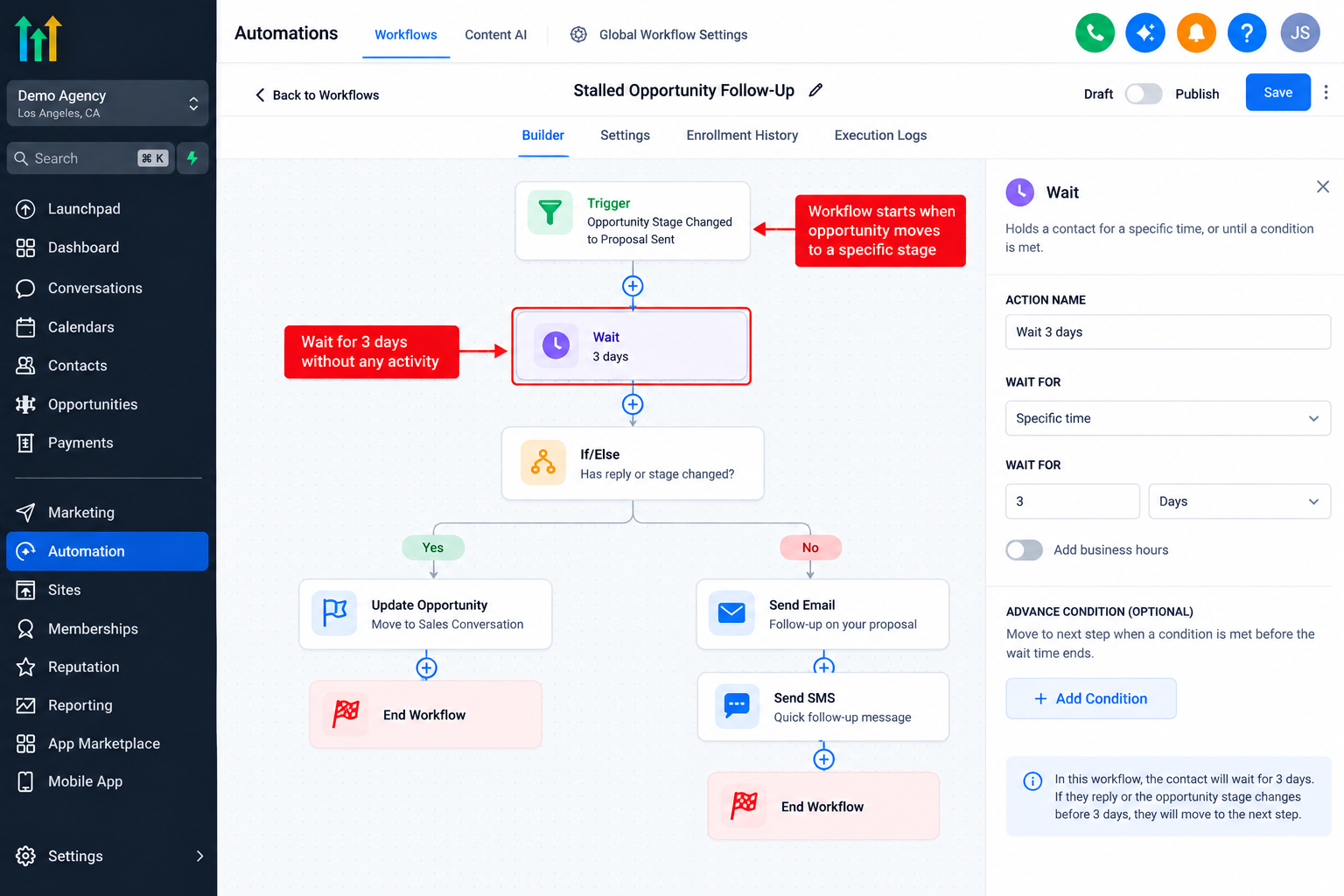Close the Wait panel
Viewport: 1344px width, 896px height.
(x=1322, y=186)
